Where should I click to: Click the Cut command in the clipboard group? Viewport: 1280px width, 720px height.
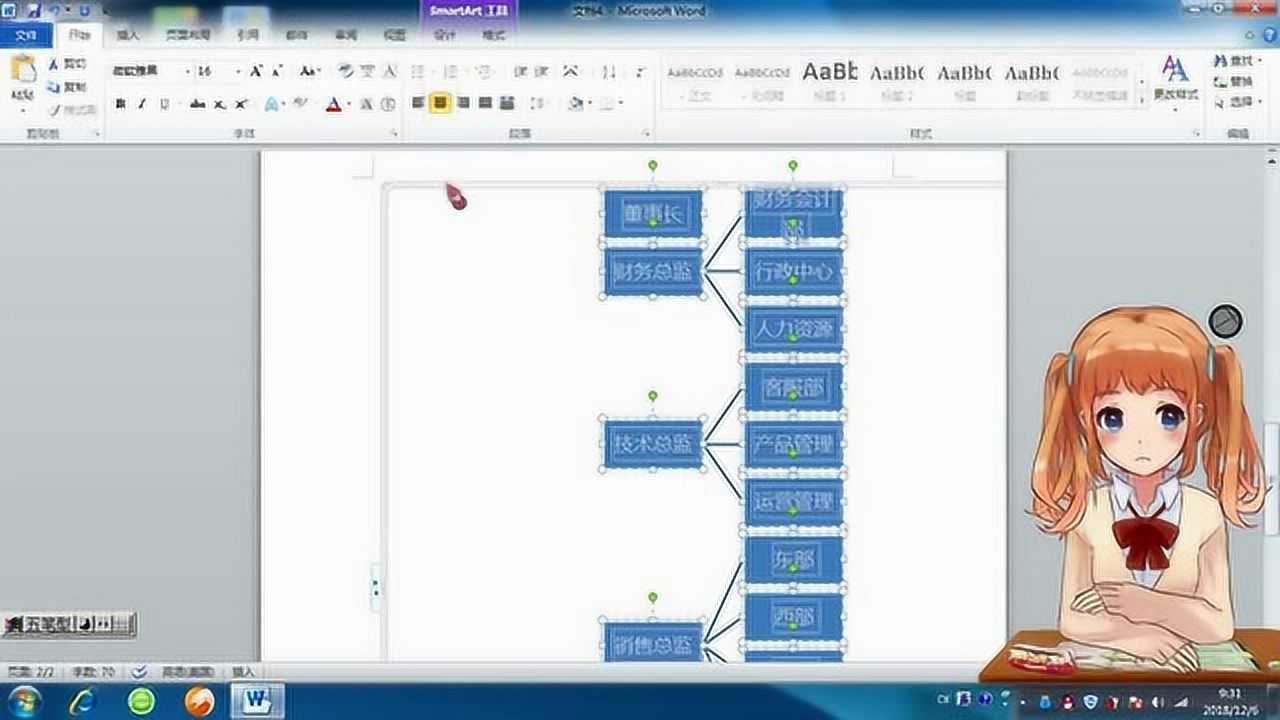click(67, 65)
